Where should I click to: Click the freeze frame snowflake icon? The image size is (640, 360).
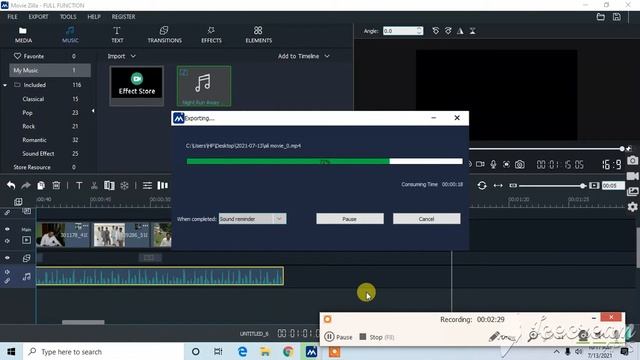pyautogui.click(x=124, y=186)
